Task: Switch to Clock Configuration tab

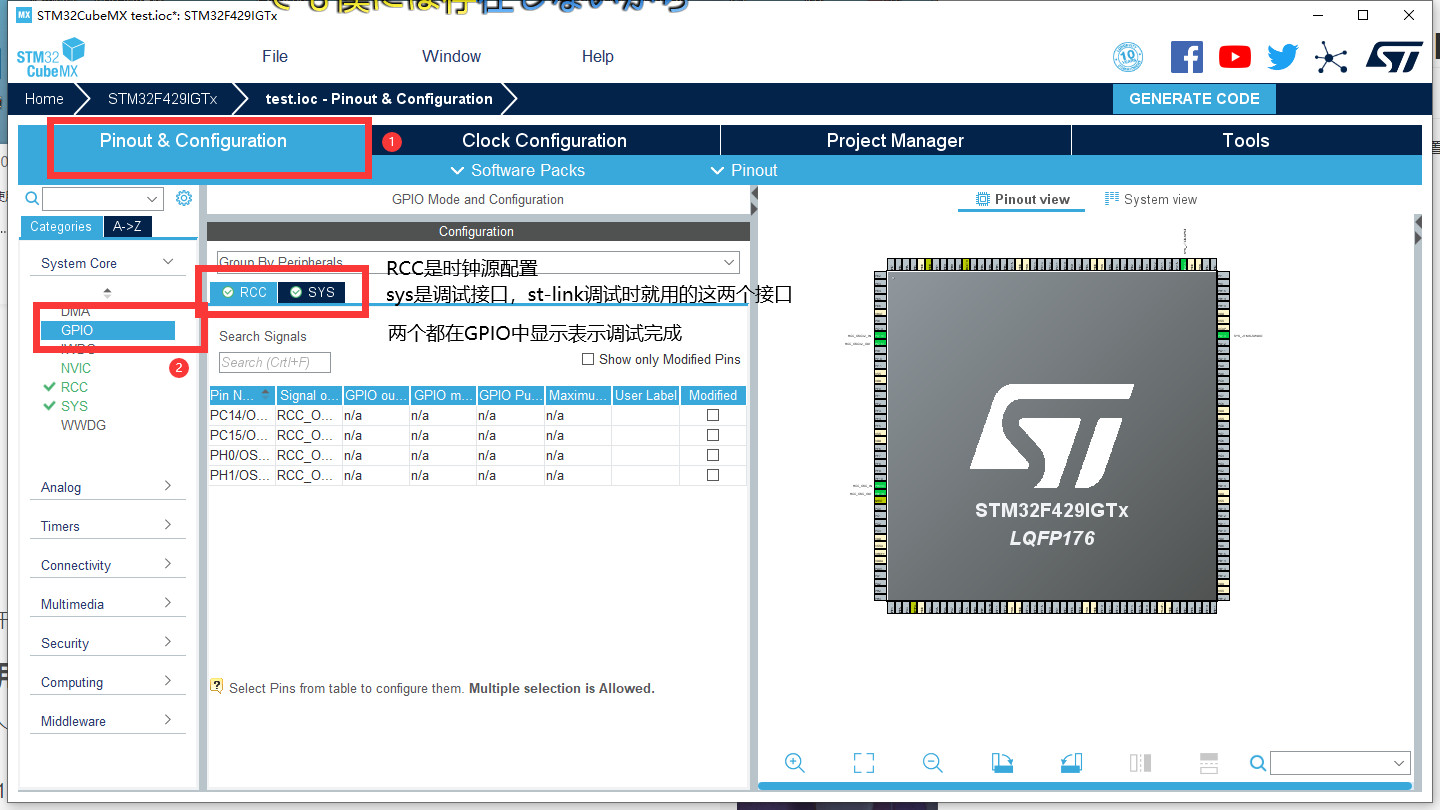Action: [544, 140]
